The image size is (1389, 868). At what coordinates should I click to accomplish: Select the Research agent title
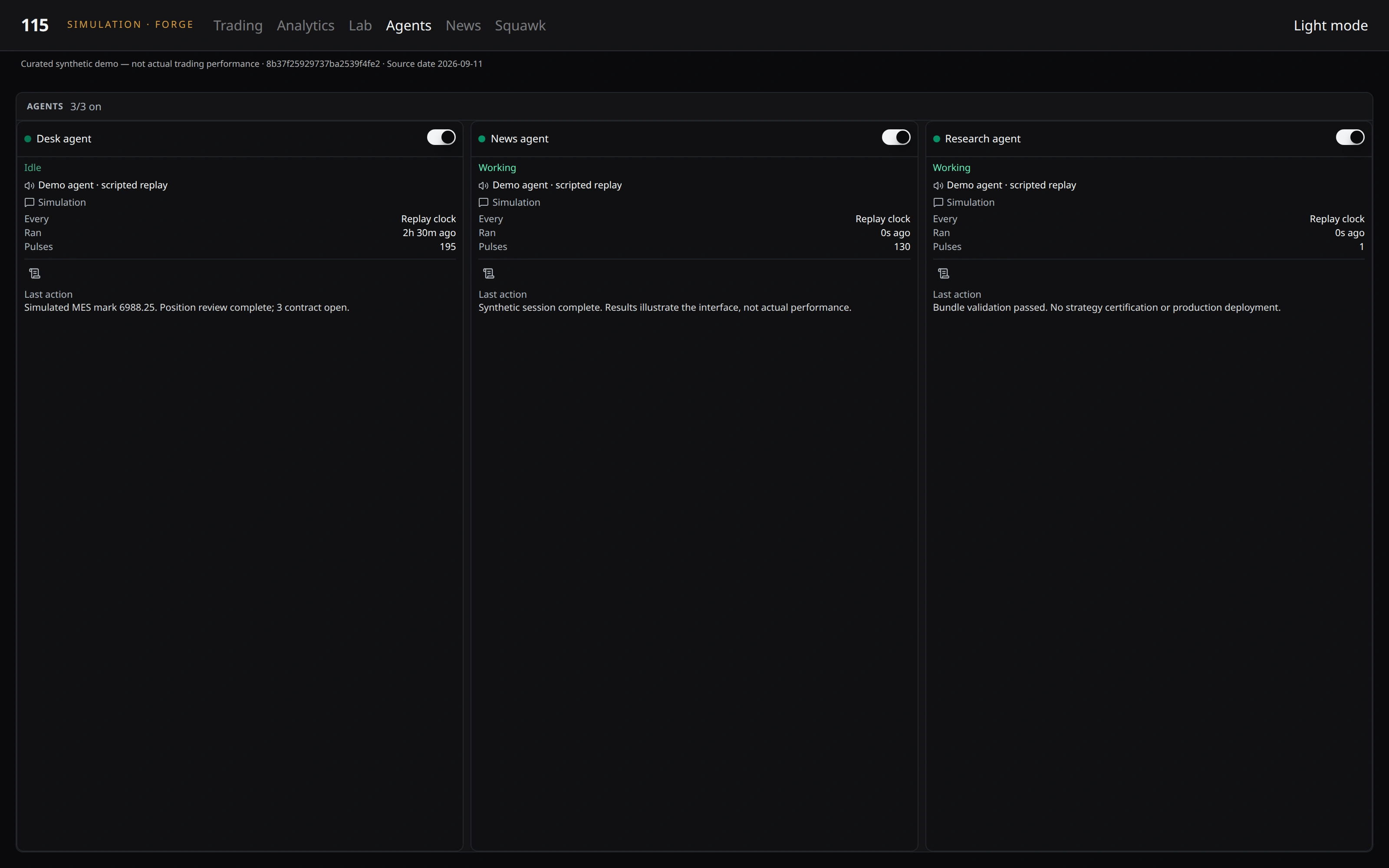[983, 139]
